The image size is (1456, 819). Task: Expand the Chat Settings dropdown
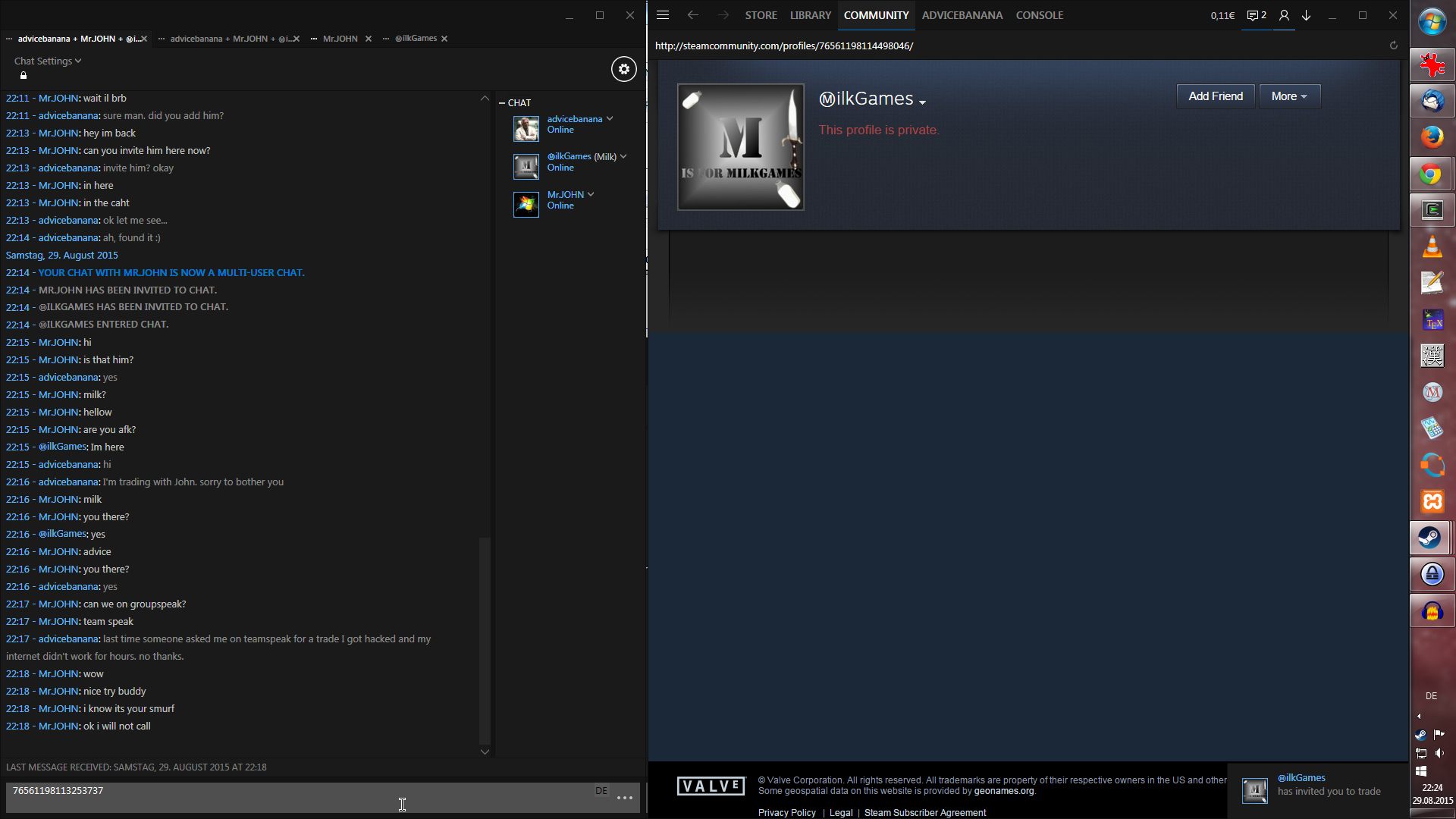pos(47,61)
